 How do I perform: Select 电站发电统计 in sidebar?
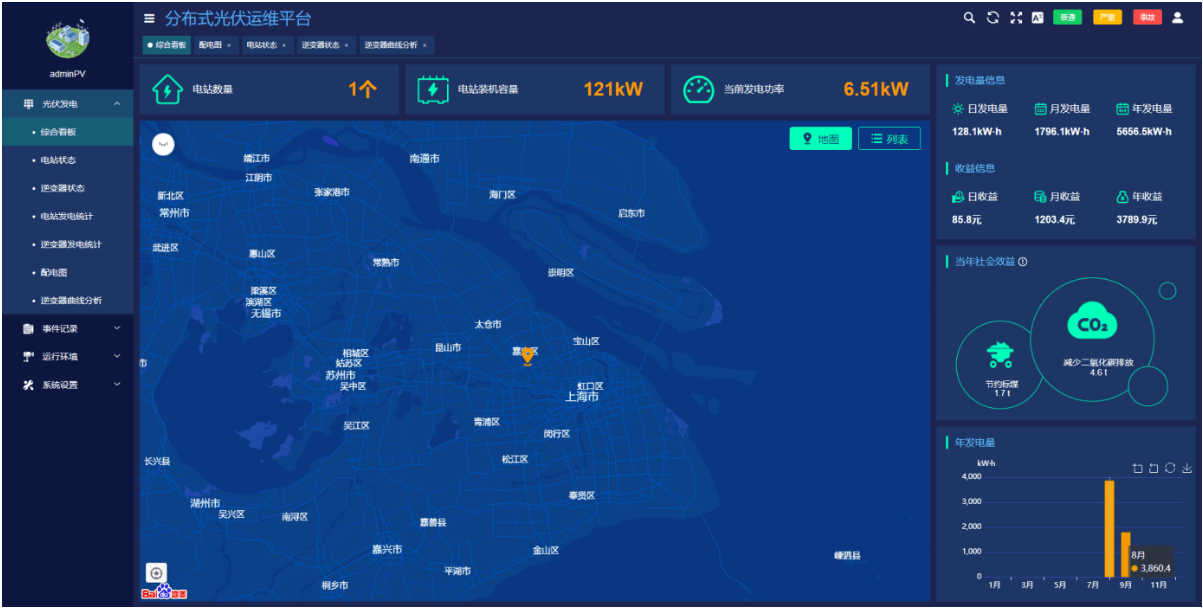67,216
